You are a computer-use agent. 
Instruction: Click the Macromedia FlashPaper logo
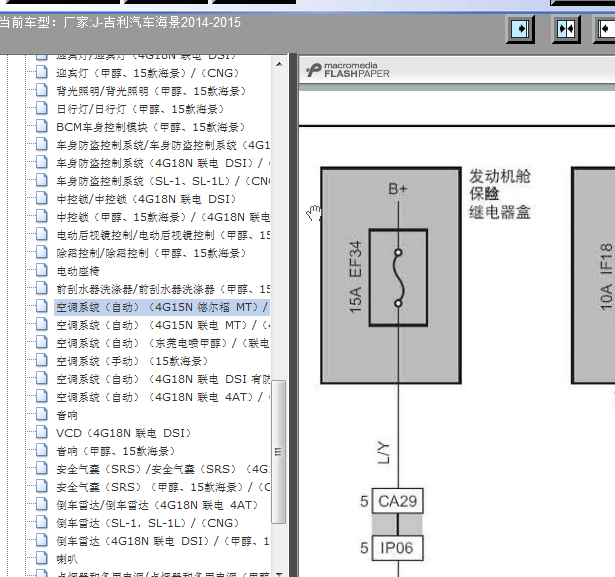348,70
